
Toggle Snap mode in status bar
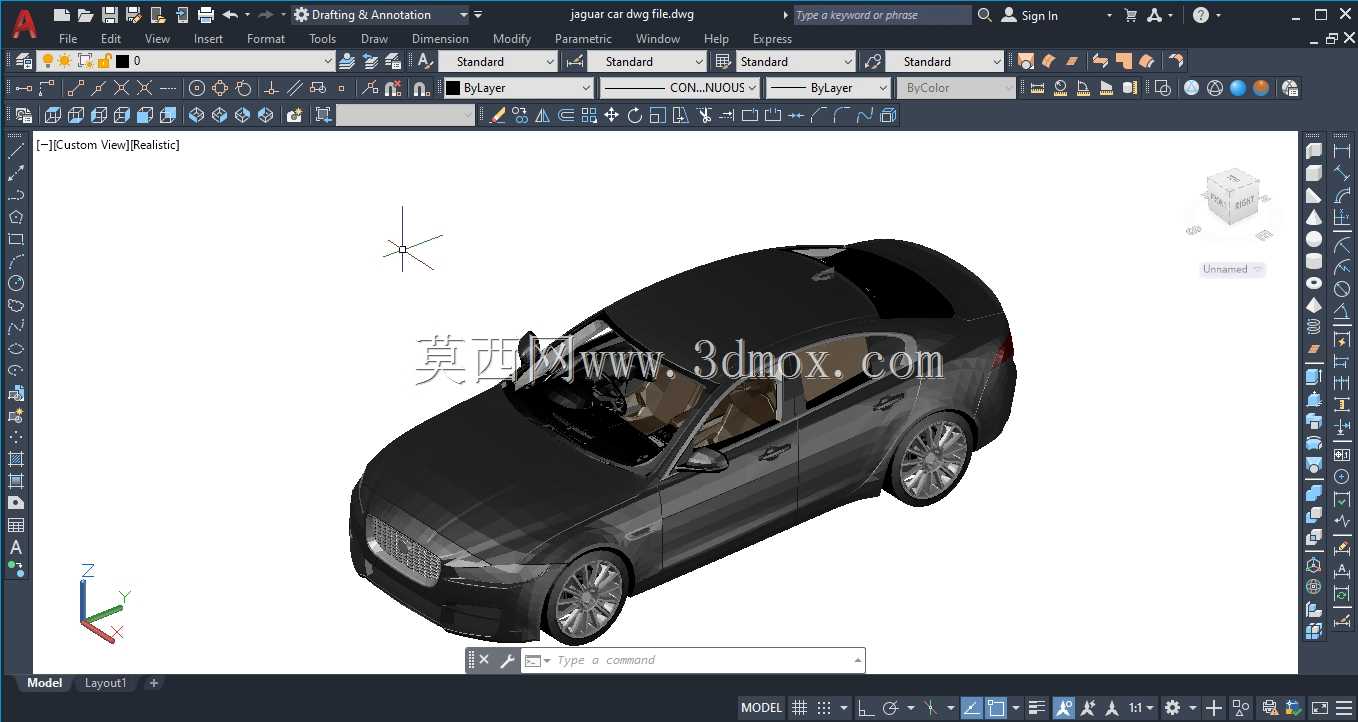824,708
